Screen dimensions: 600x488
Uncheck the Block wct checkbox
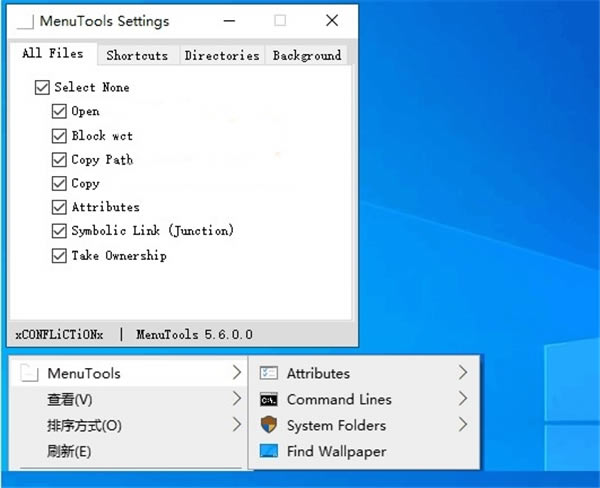[x=59, y=136]
